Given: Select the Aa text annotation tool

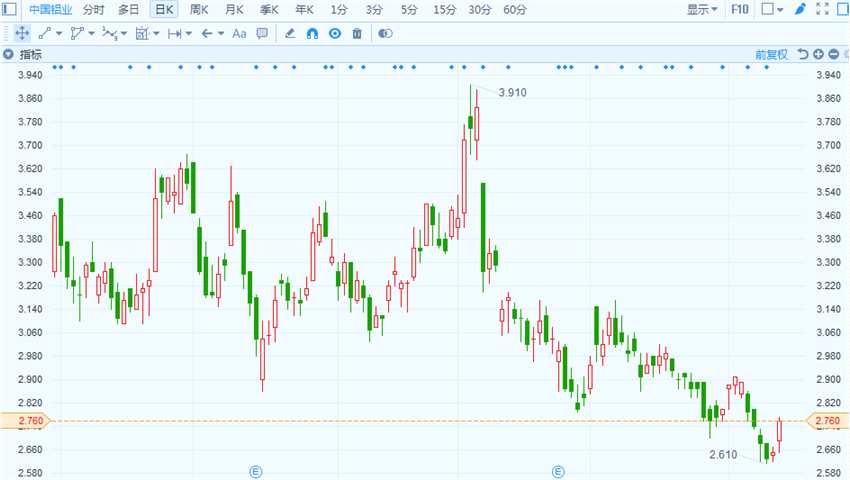Looking at the screenshot, I should point(239,34).
